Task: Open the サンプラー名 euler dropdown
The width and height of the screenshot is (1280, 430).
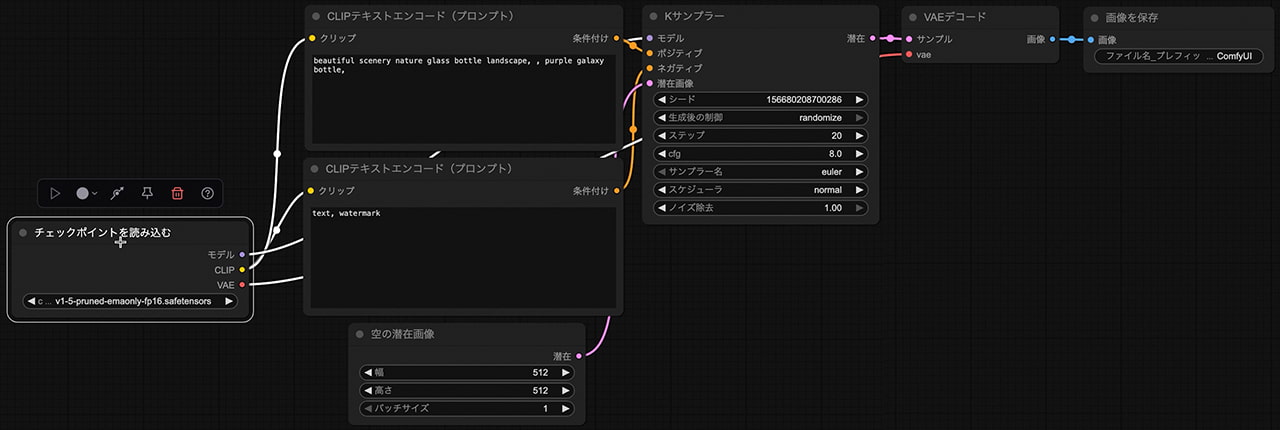Action: tap(760, 172)
